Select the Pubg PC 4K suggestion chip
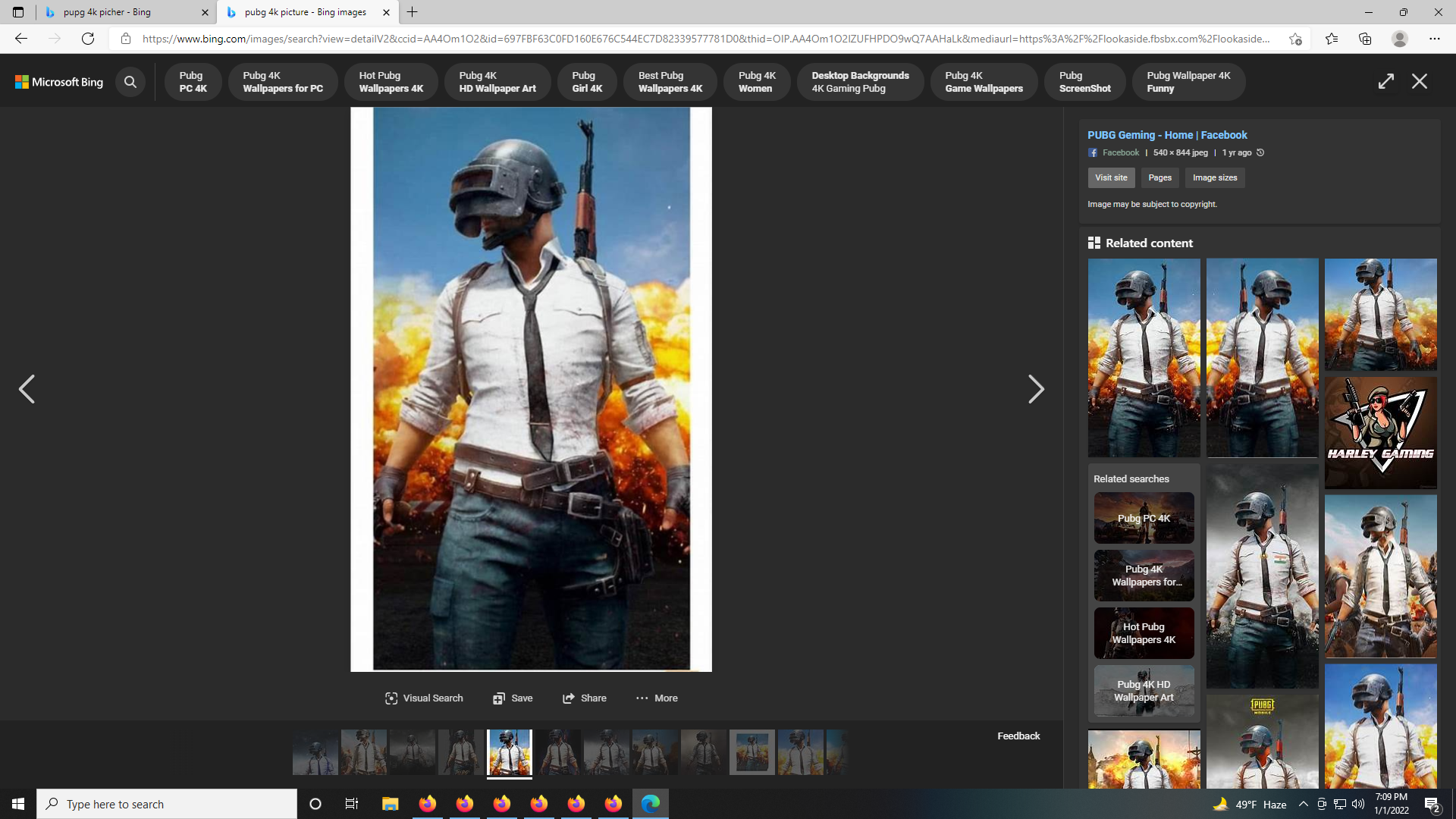This screenshot has width=1456, height=819. [193, 82]
